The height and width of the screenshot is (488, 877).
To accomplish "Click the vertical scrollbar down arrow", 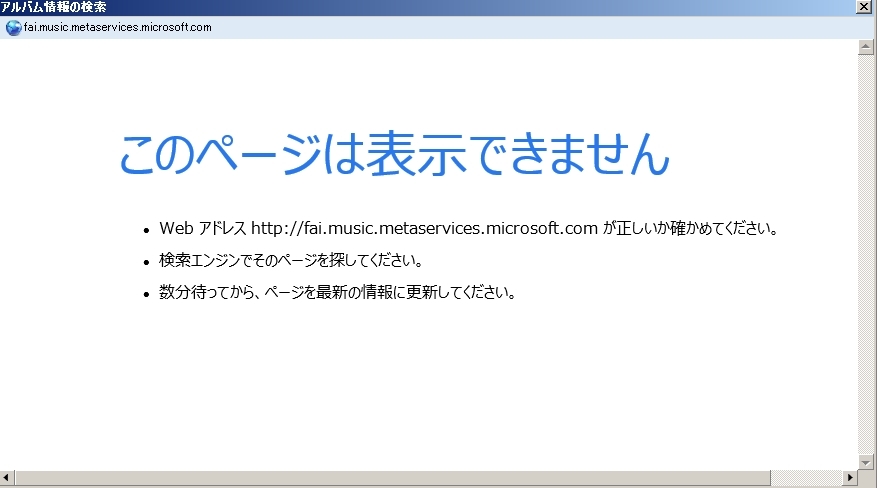I will pyautogui.click(x=866, y=461).
